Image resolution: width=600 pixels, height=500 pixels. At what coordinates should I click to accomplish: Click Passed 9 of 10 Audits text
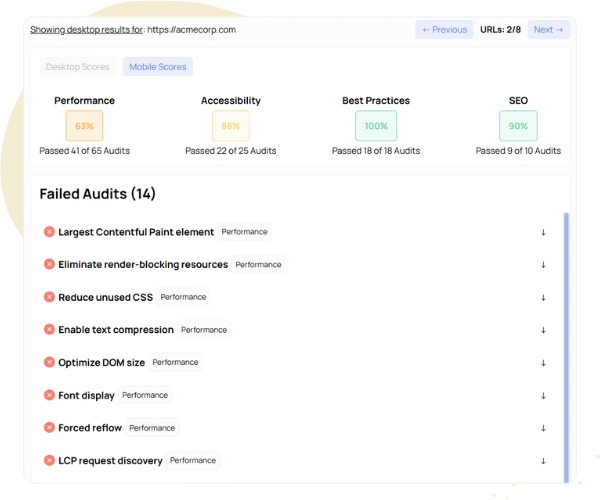click(518, 151)
